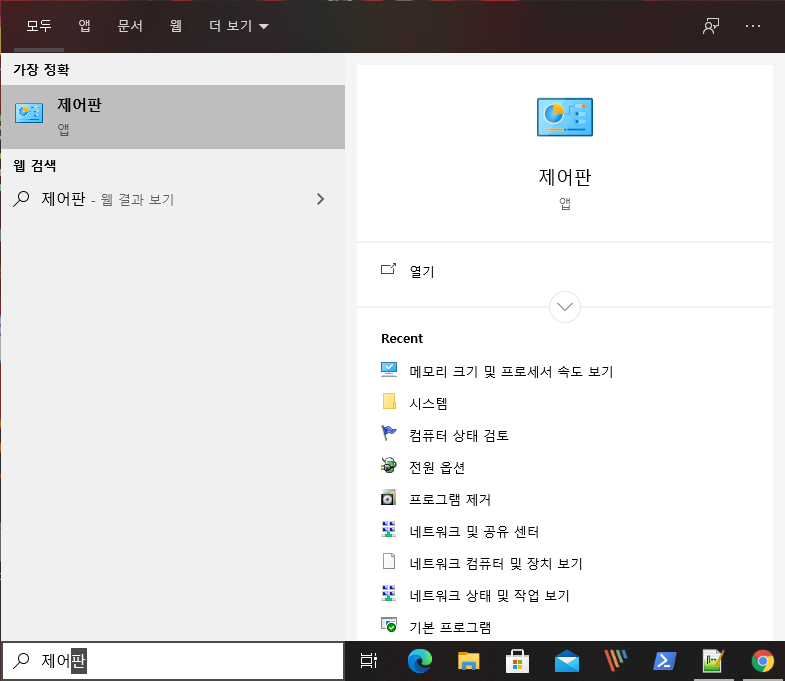This screenshot has height=681, width=785.
Task: Expand the 더 보기 filter dropdown
Action: [x=239, y=26]
